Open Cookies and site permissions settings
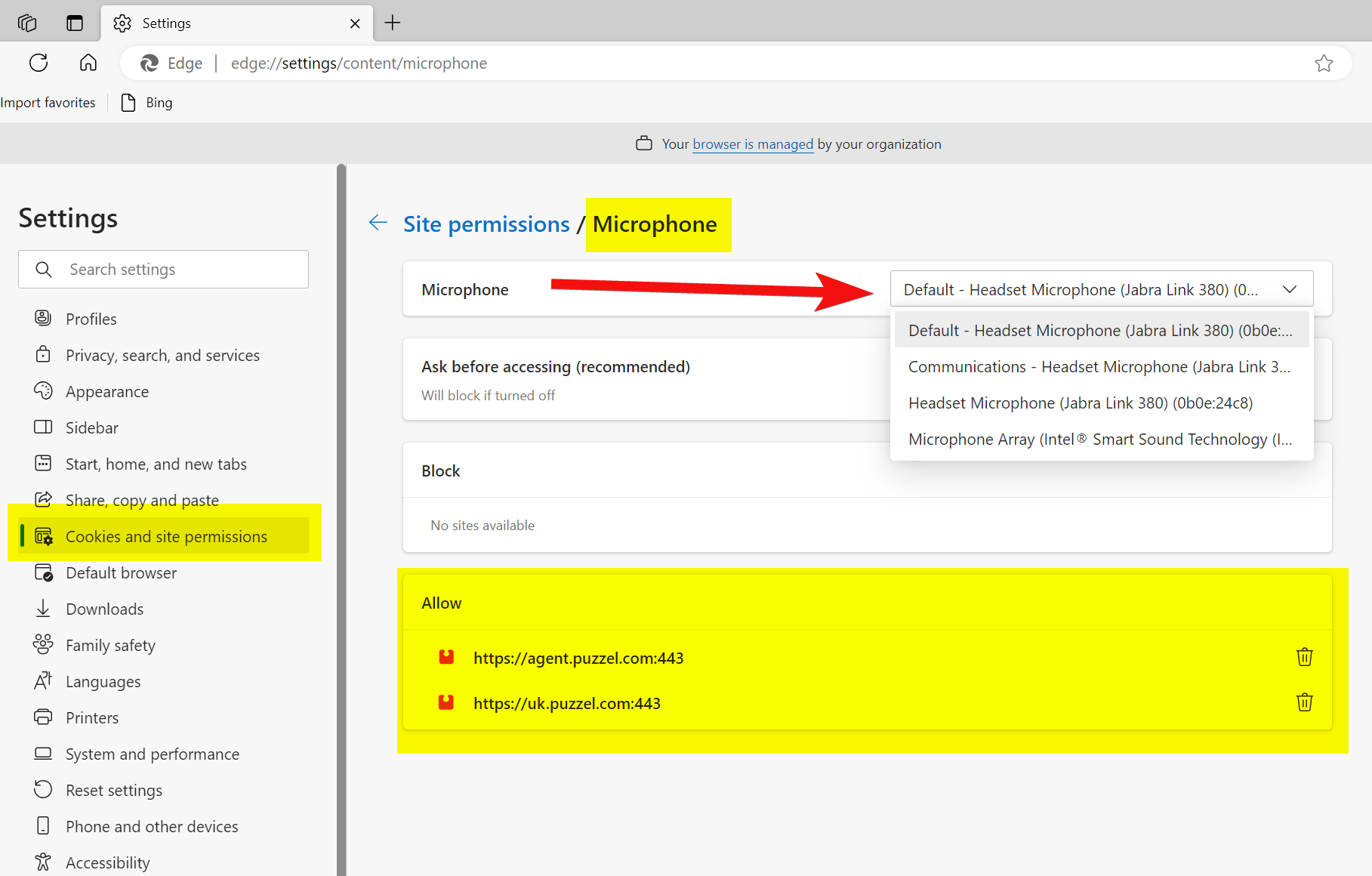Image resolution: width=1372 pixels, height=876 pixels. pos(166,537)
